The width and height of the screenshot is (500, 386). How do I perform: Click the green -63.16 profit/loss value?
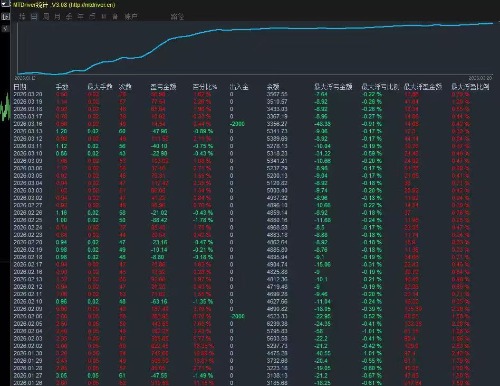point(159,301)
